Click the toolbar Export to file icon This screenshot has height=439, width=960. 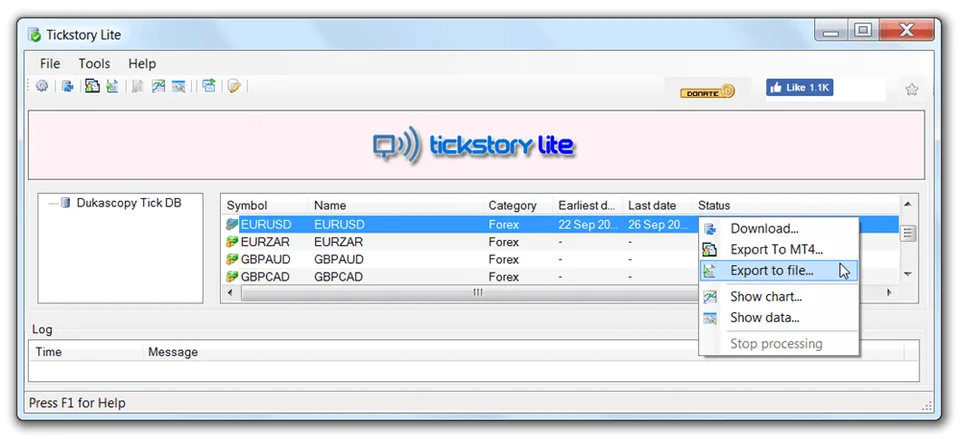pyautogui.click(x=112, y=86)
